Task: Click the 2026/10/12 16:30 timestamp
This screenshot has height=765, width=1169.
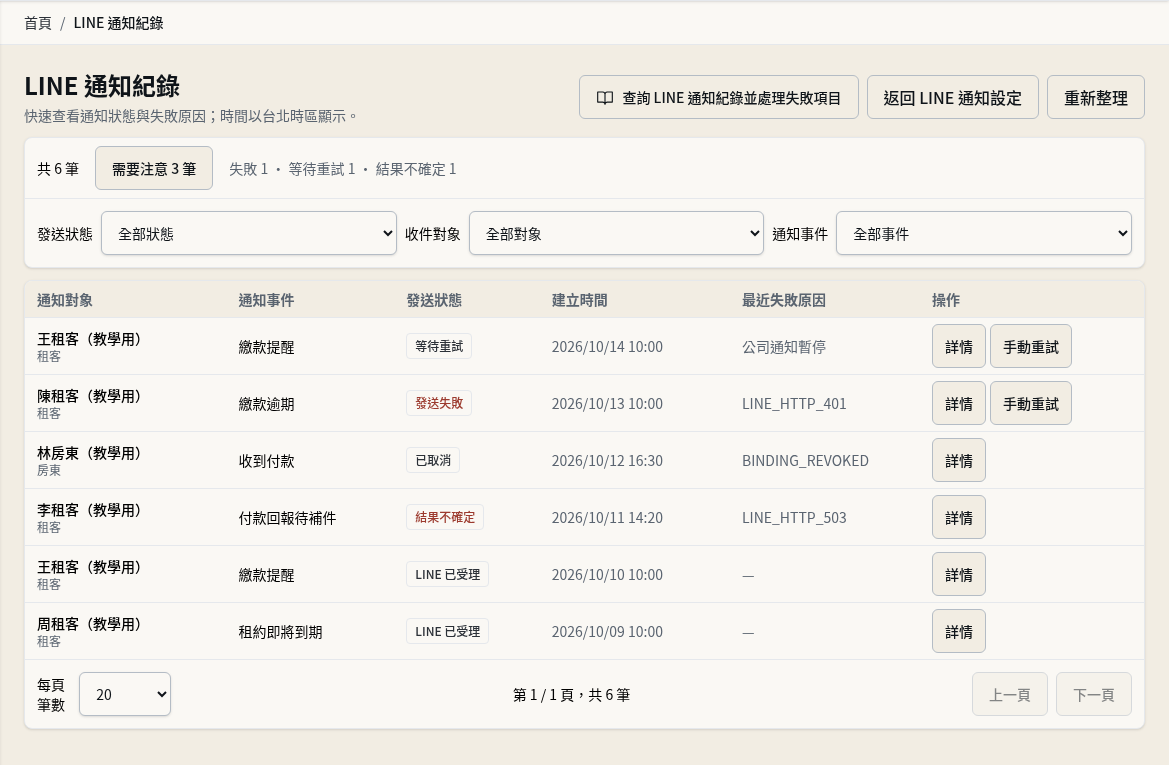Action: click(x=607, y=461)
